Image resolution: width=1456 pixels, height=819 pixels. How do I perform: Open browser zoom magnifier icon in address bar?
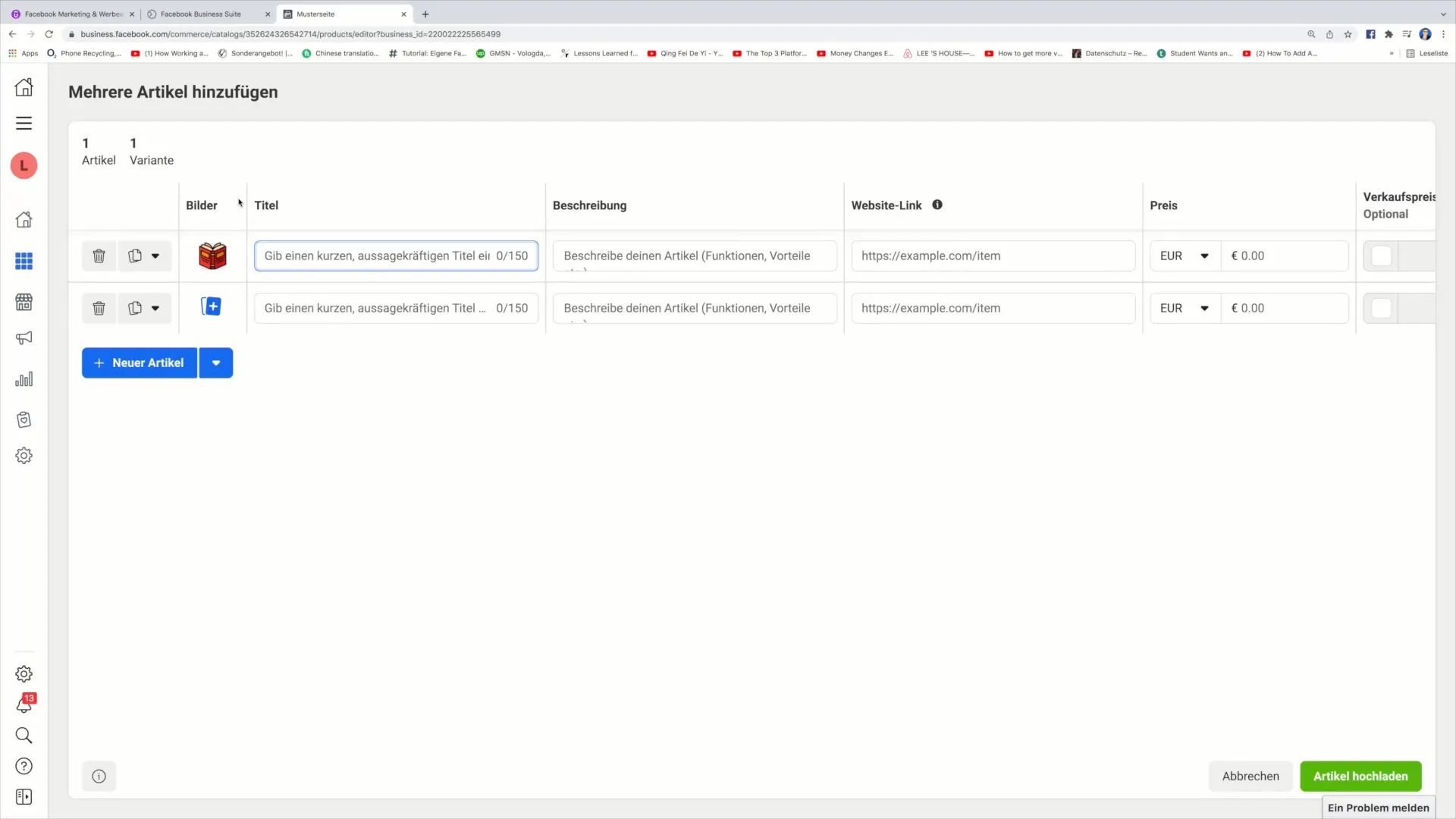pos(1311,34)
